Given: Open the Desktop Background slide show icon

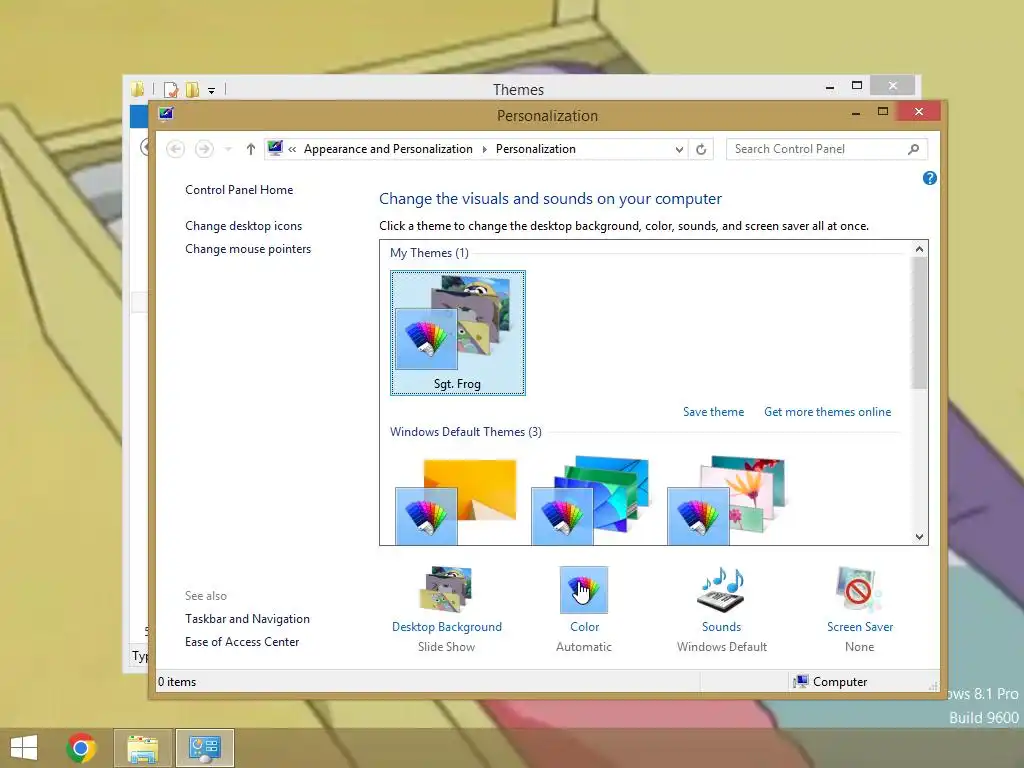Looking at the screenshot, I should coord(446,590).
